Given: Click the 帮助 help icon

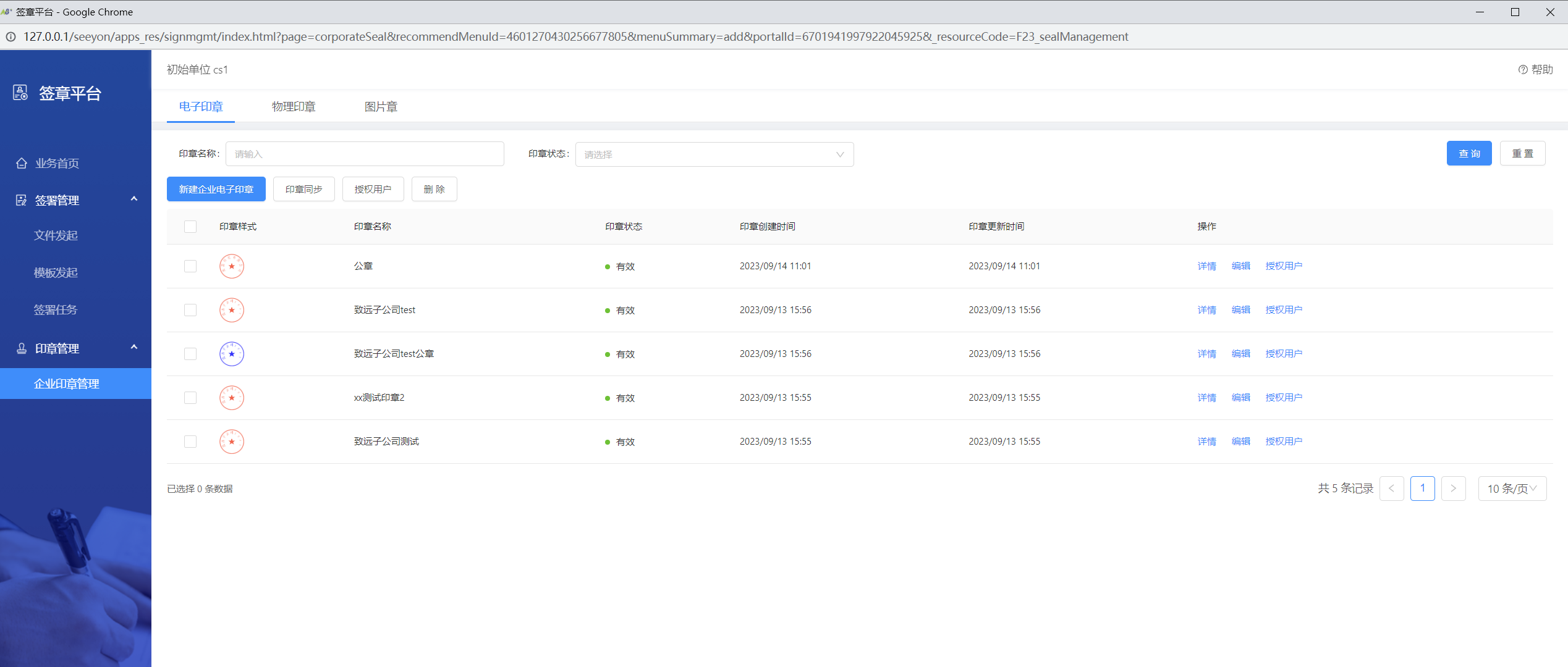Looking at the screenshot, I should [x=1523, y=70].
